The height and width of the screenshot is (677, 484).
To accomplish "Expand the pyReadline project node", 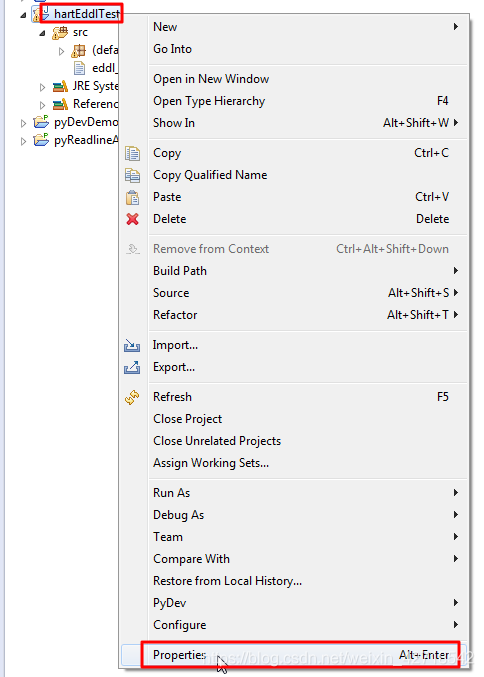I will [23, 141].
